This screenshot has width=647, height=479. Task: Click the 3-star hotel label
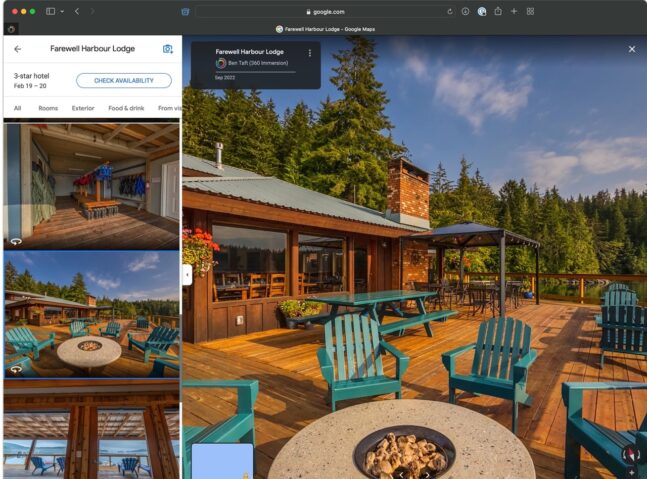pos(31,76)
